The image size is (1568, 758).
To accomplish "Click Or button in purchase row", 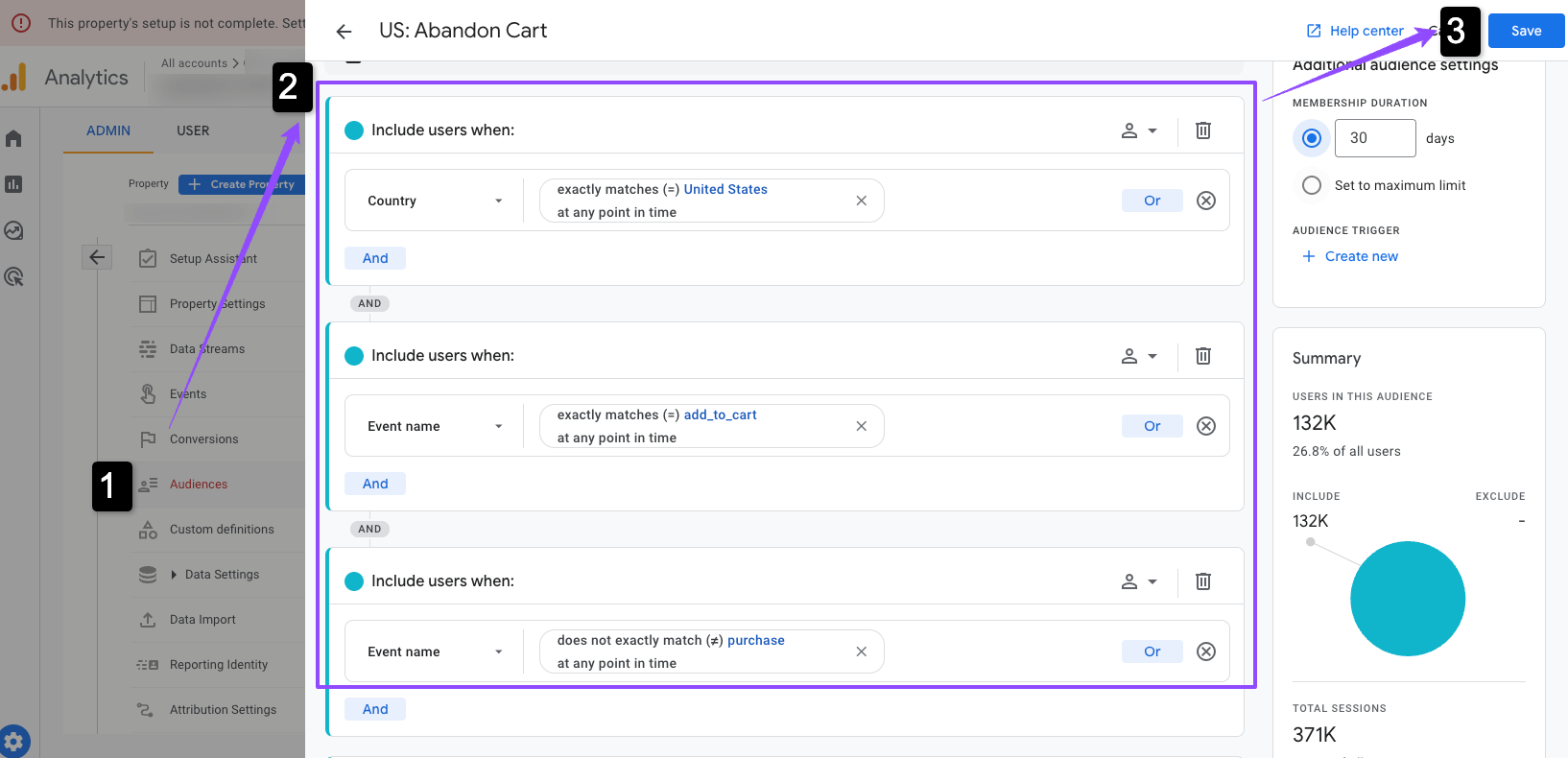I will click(1152, 651).
